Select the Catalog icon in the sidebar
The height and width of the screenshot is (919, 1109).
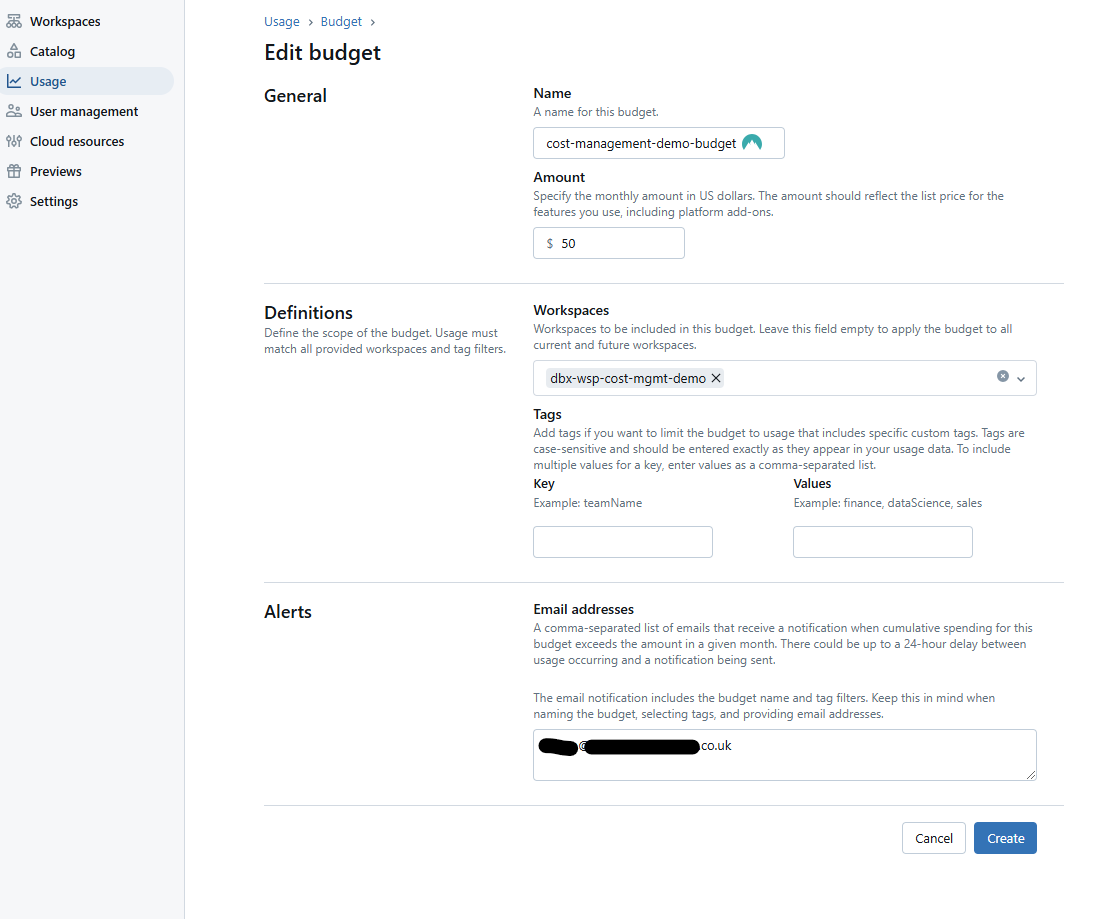pyautogui.click(x=14, y=51)
